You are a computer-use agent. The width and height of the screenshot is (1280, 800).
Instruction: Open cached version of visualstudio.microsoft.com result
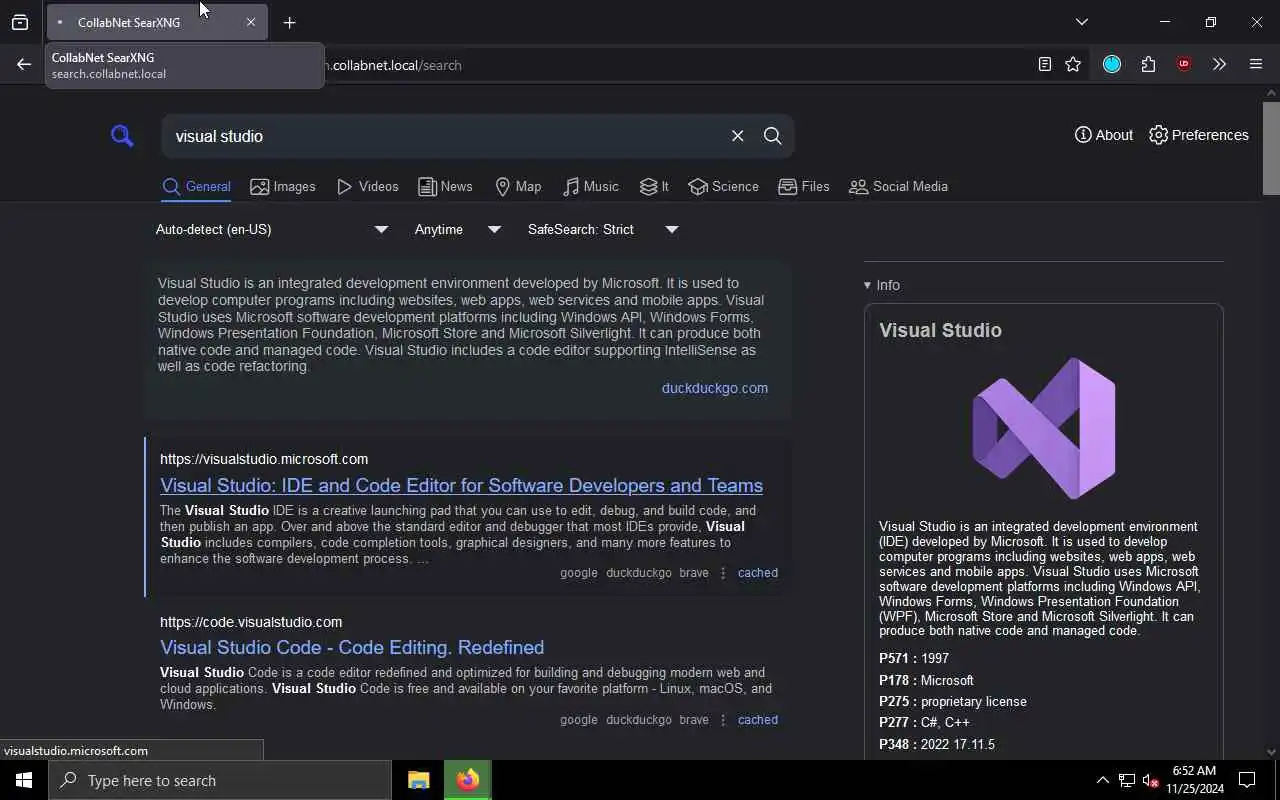pos(757,573)
